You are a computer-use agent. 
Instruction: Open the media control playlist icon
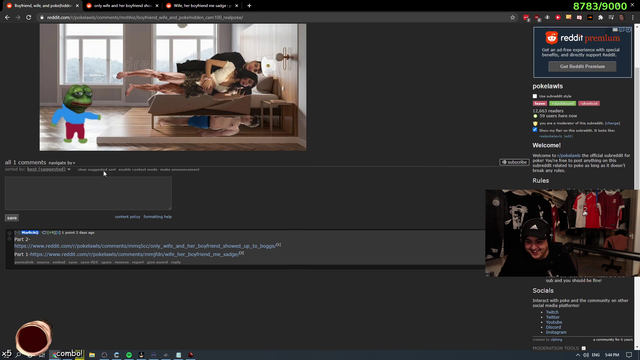coord(611,18)
